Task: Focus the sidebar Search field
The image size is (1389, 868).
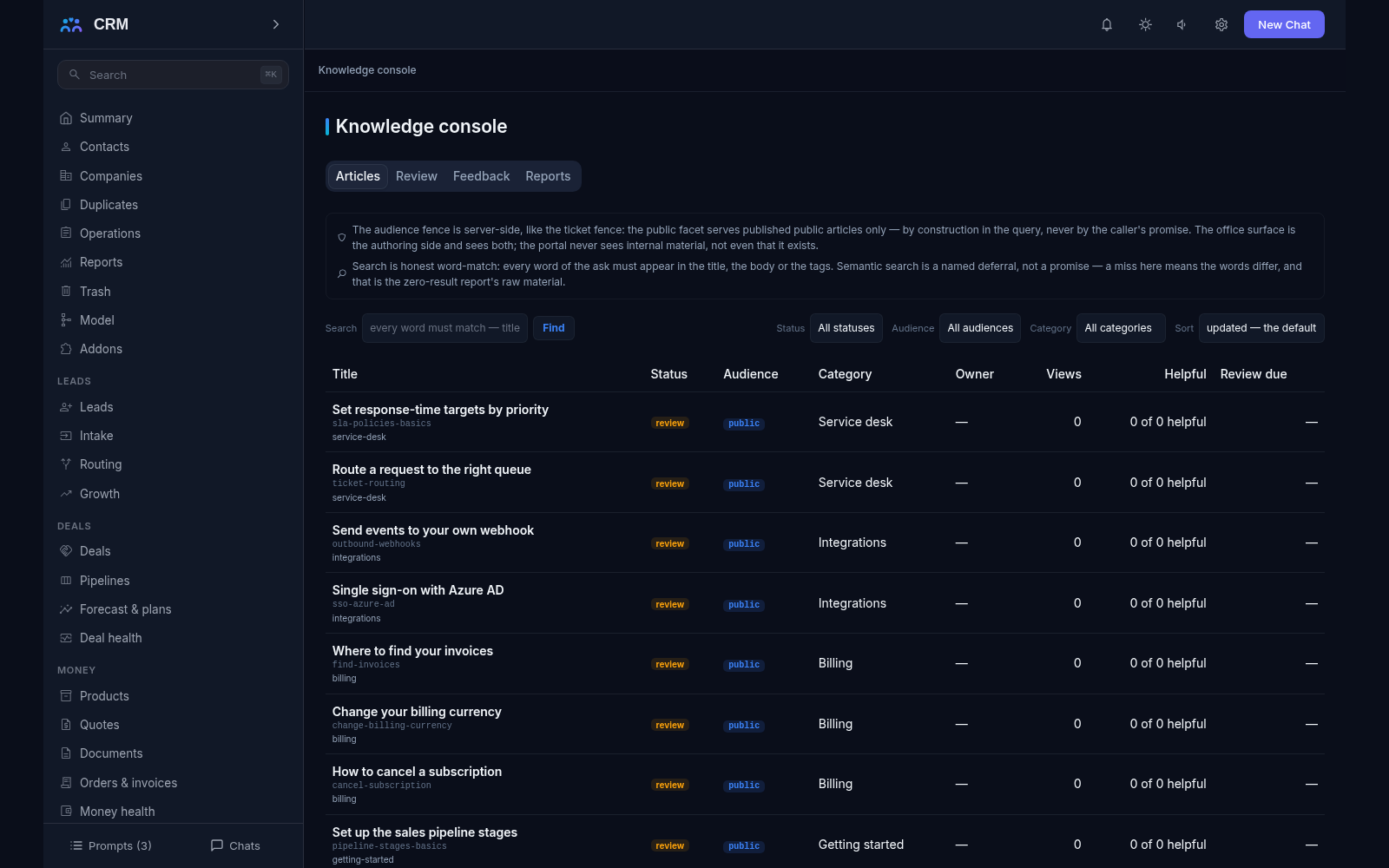Action: [x=173, y=75]
